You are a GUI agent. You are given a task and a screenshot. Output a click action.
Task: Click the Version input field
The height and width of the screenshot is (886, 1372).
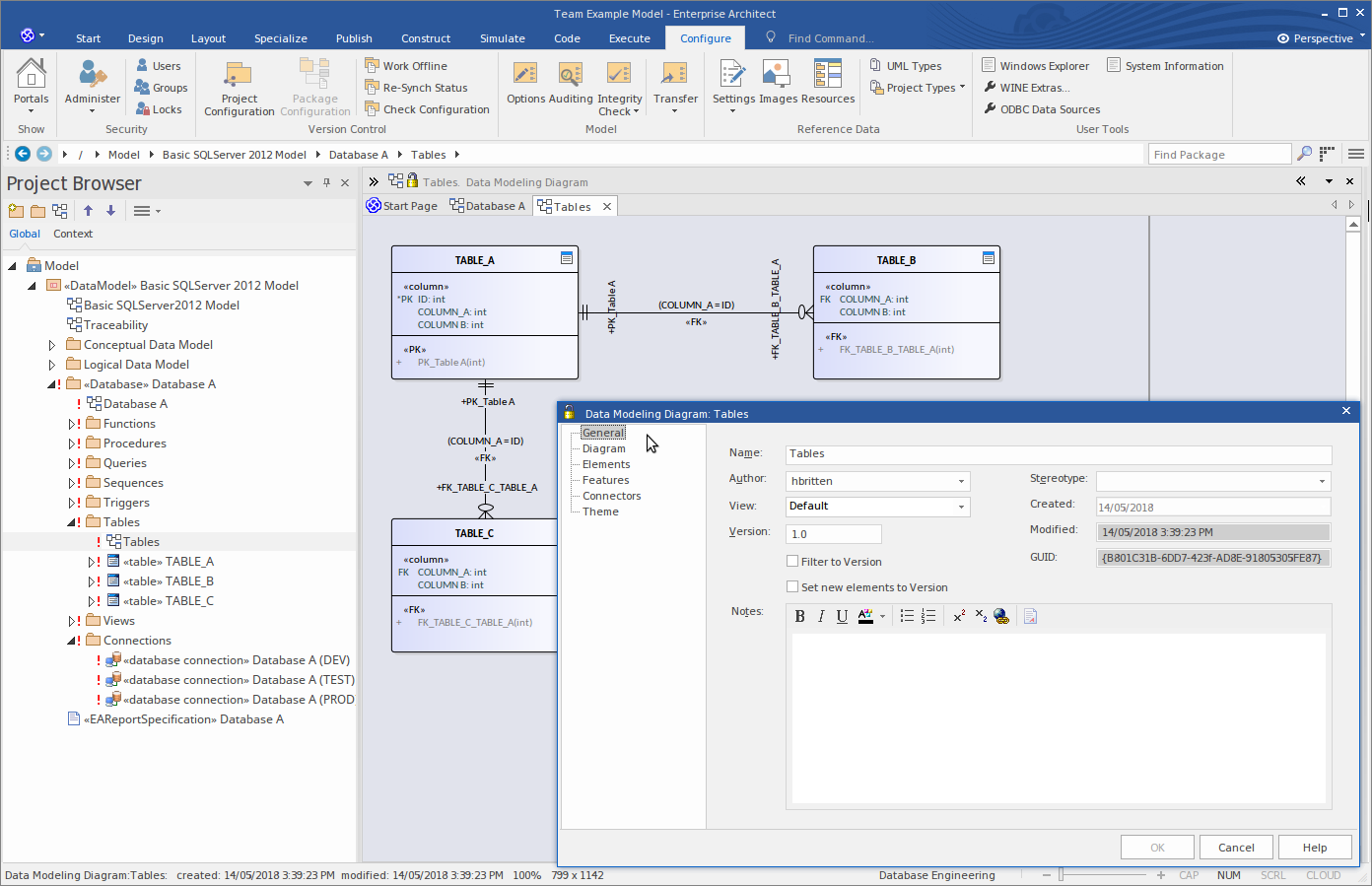[x=833, y=534]
